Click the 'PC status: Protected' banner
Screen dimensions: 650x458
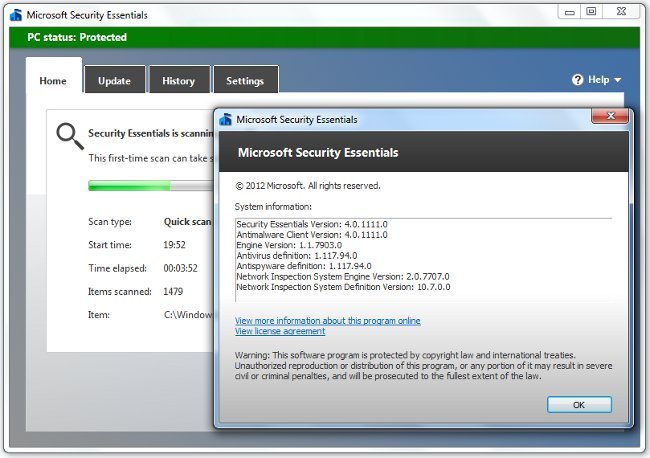tap(325, 37)
